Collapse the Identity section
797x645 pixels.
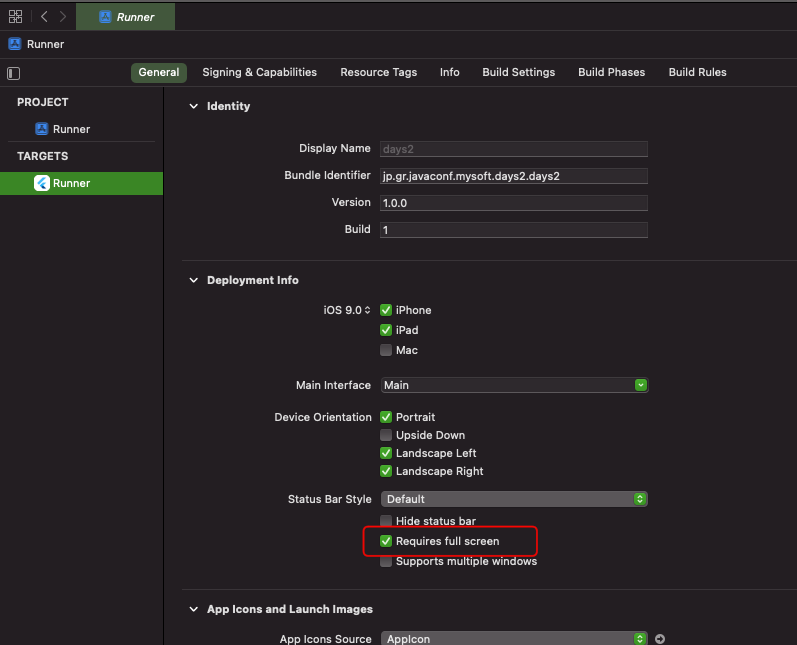[x=194, y=106]
